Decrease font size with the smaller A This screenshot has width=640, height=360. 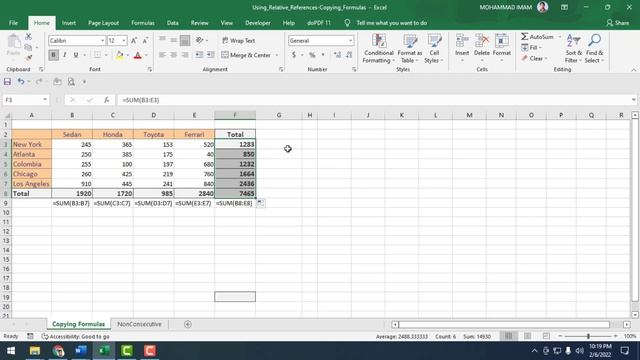click(x=145, y=40)
